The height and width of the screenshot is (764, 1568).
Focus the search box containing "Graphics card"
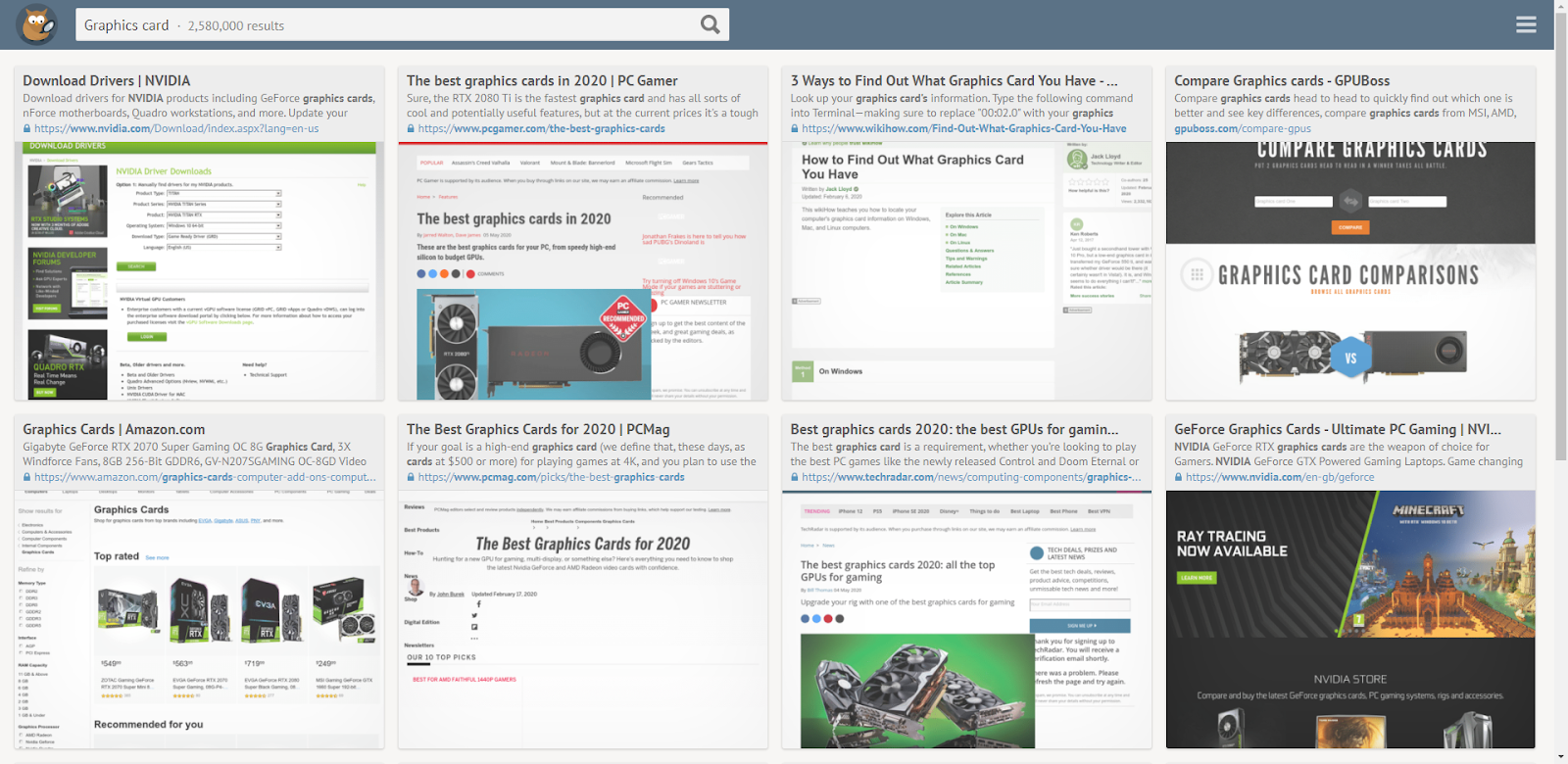coord(402,24)
